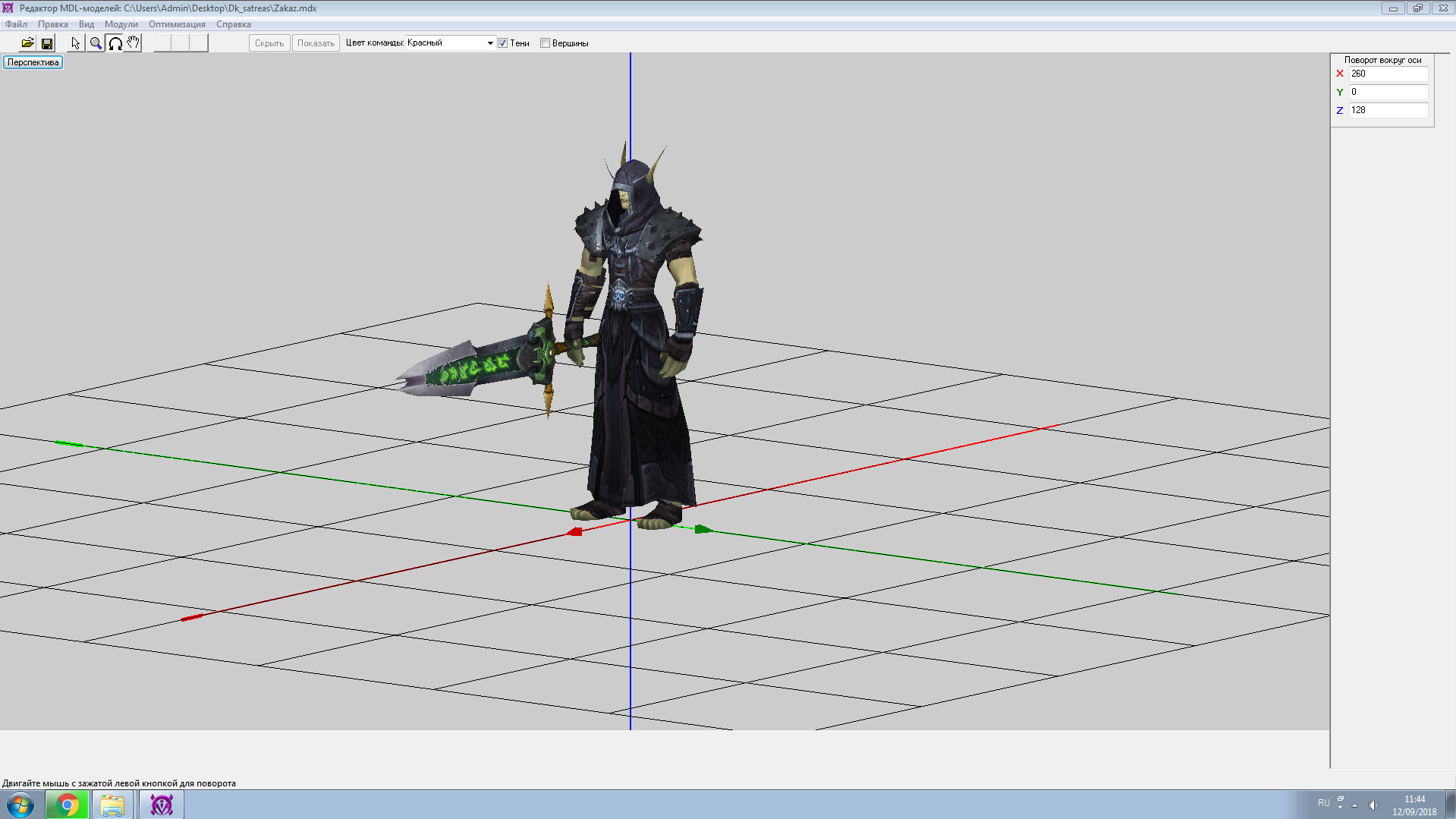Select the arrow pointer tool
1456x819 pixels.
click(76, 43)
